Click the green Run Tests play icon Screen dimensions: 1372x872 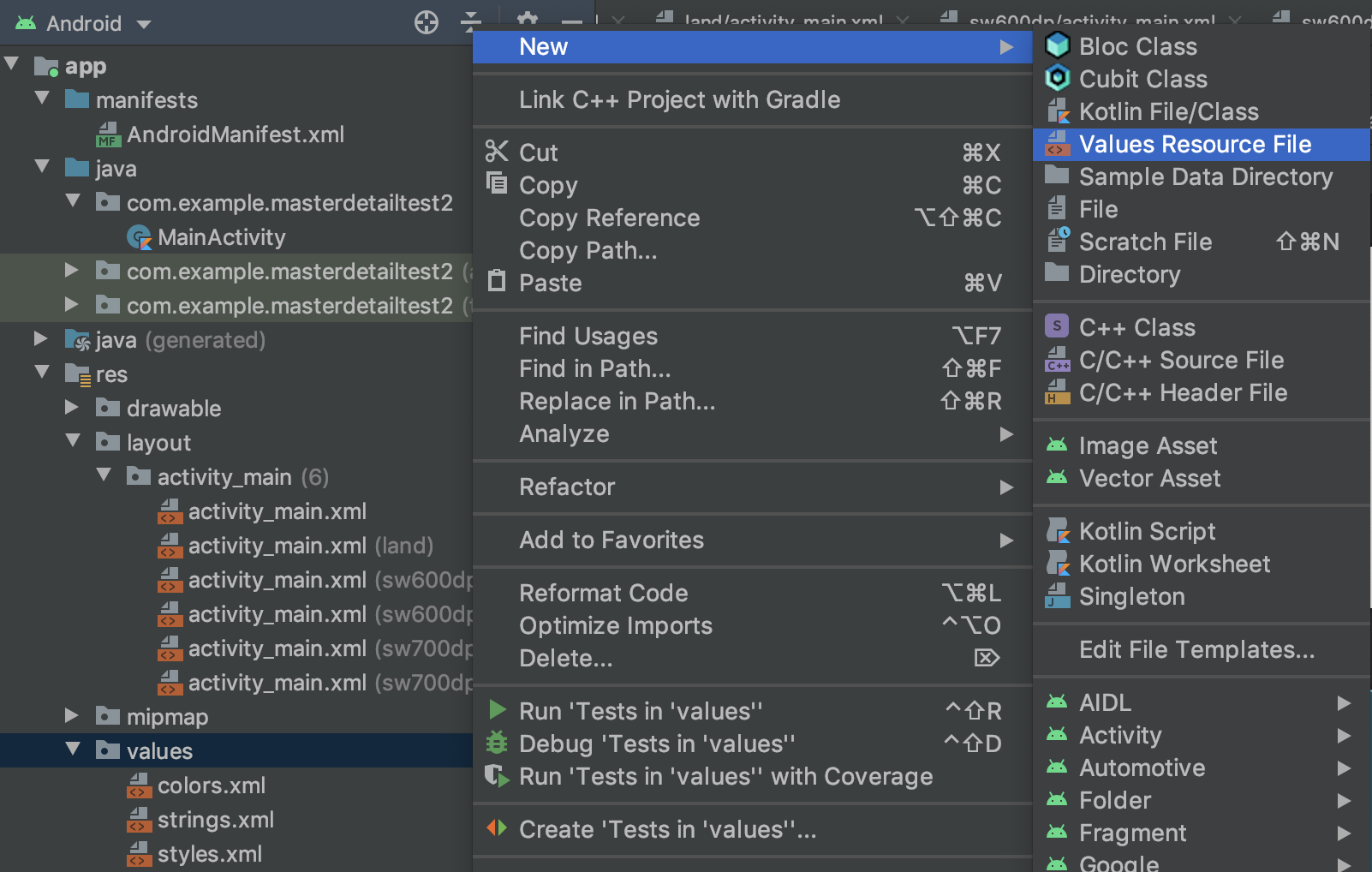pyautogui.click(x=497, y=710)
